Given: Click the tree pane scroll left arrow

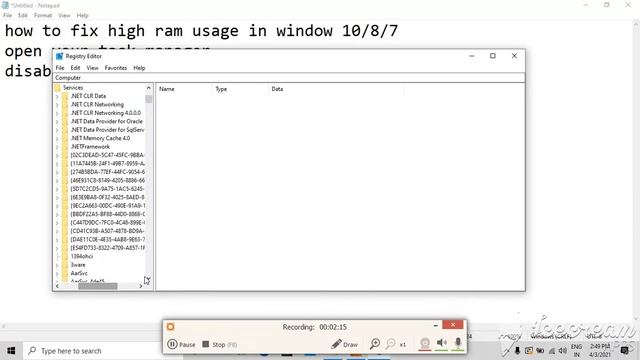Looking at the screenshot, I should [57, 286].
